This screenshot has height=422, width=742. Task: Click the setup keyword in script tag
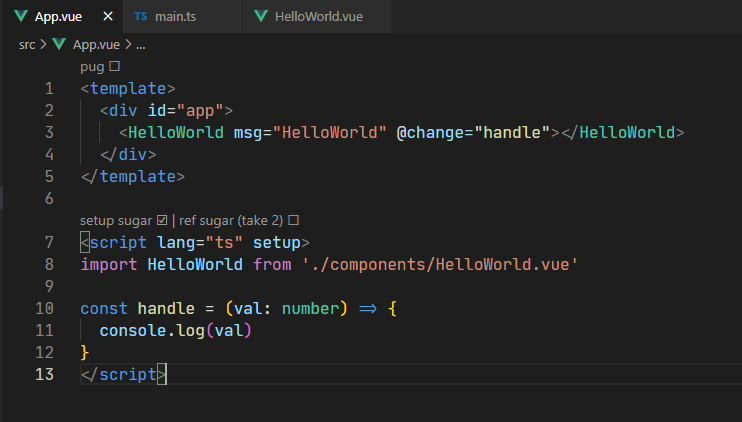click(x=276, y=243)
